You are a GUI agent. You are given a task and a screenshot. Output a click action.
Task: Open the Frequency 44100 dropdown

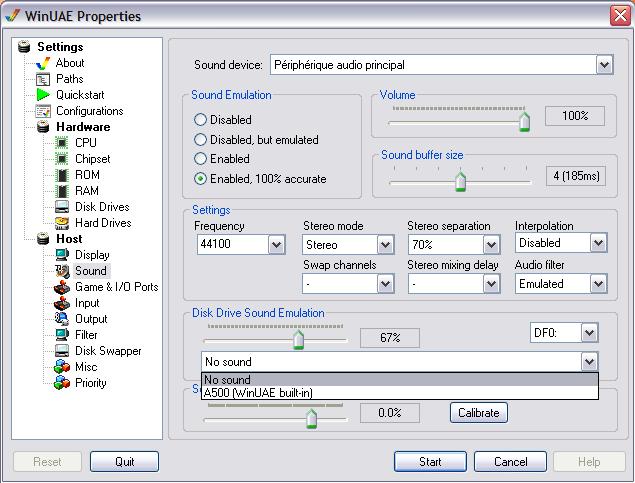tap(277, 245)
